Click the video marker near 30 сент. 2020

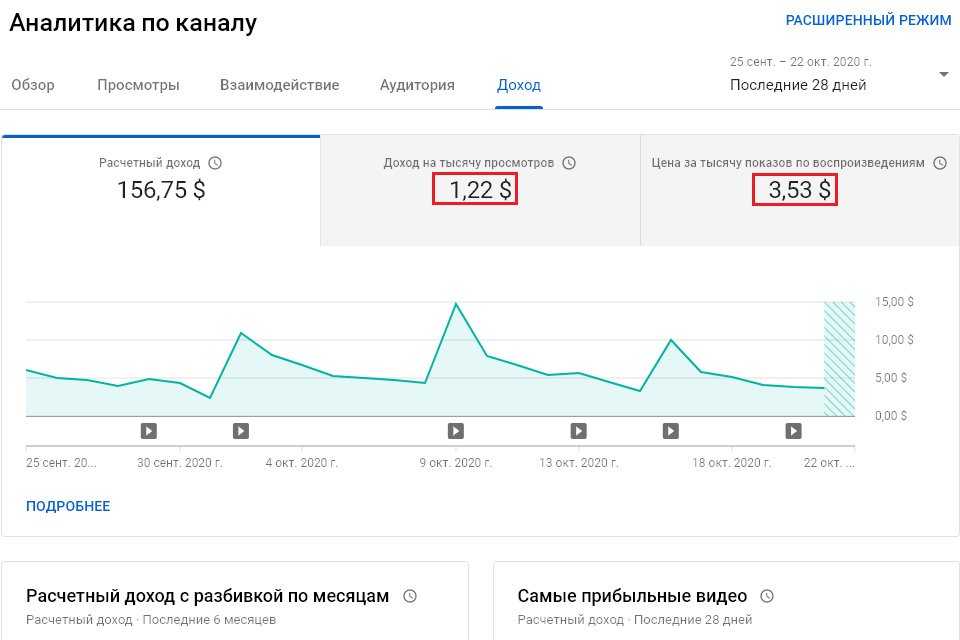pos(149,431)
